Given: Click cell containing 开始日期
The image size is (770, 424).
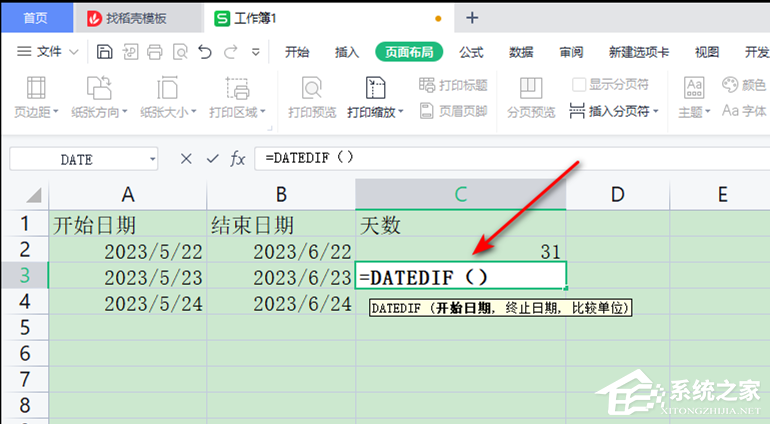Looking at the screenshot, I should point(128,225).
